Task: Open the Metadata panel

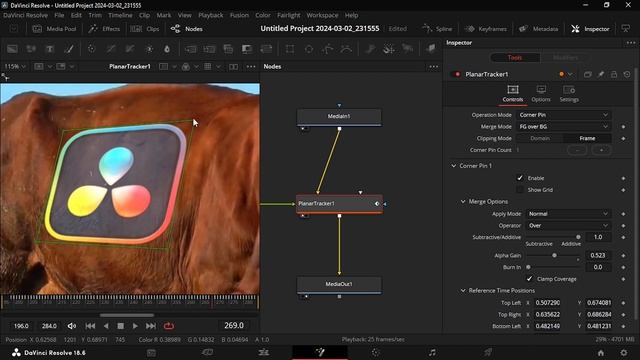Action: point(538,29)
